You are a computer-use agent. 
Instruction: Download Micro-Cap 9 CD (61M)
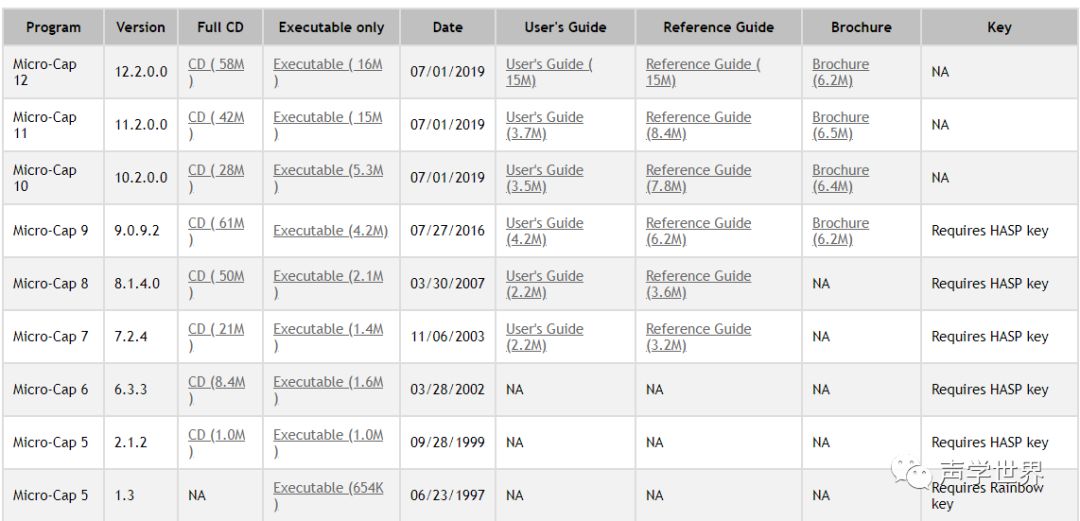click(x=216, y=224)
